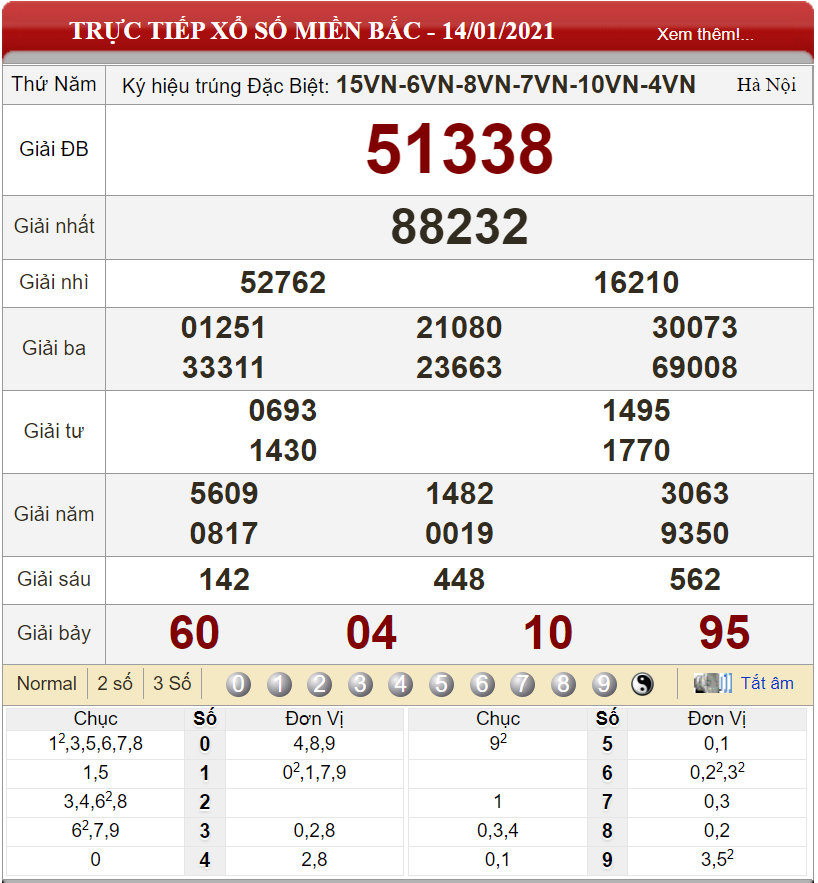Image resolution: width=818 pixels, height=883 pixels.
Task: Click sixth prize number 448
Action: (x=459, y=580)
